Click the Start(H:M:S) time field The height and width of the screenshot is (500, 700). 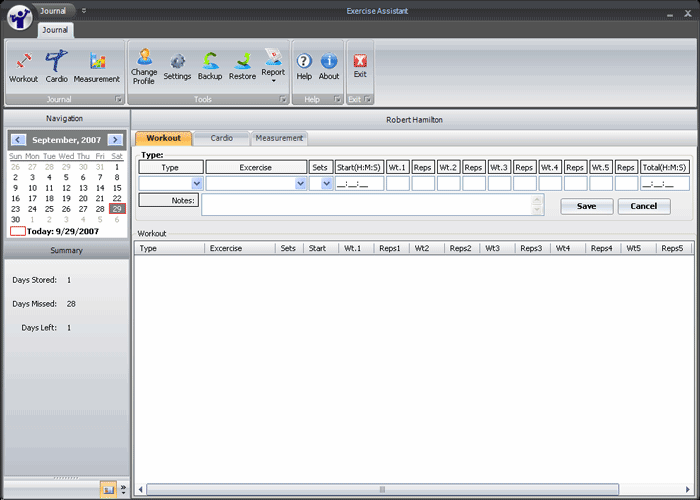click(x=359, y=183)
